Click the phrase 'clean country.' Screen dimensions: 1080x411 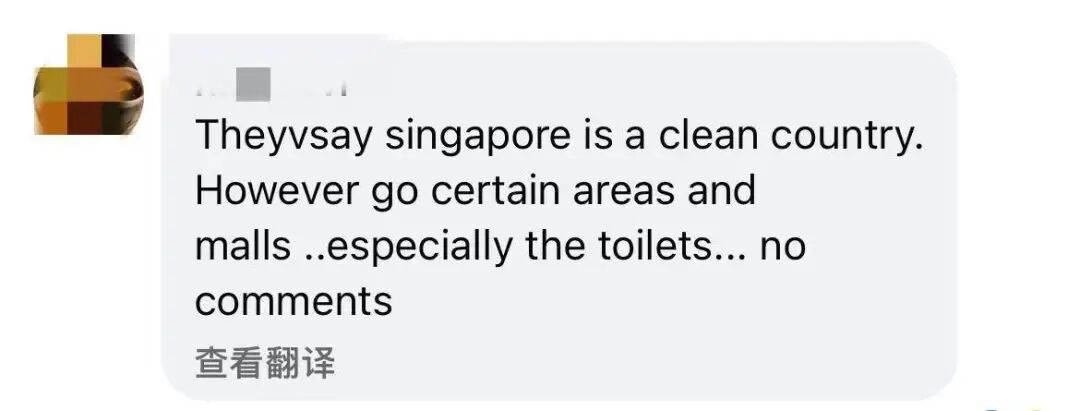(x=790, y=136)
